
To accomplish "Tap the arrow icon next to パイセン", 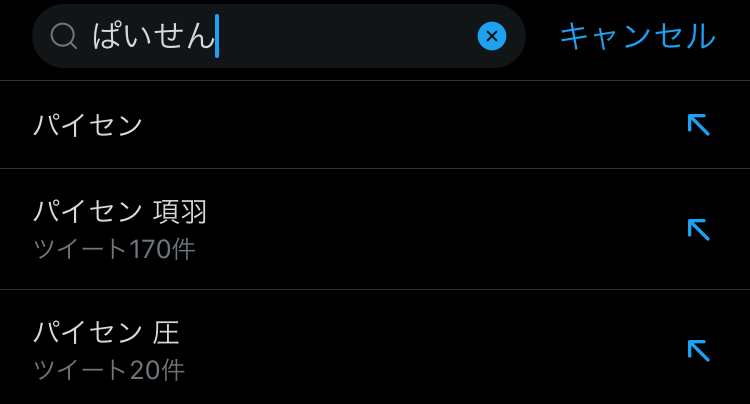I will pyautogui.click(x=698, y=125).
